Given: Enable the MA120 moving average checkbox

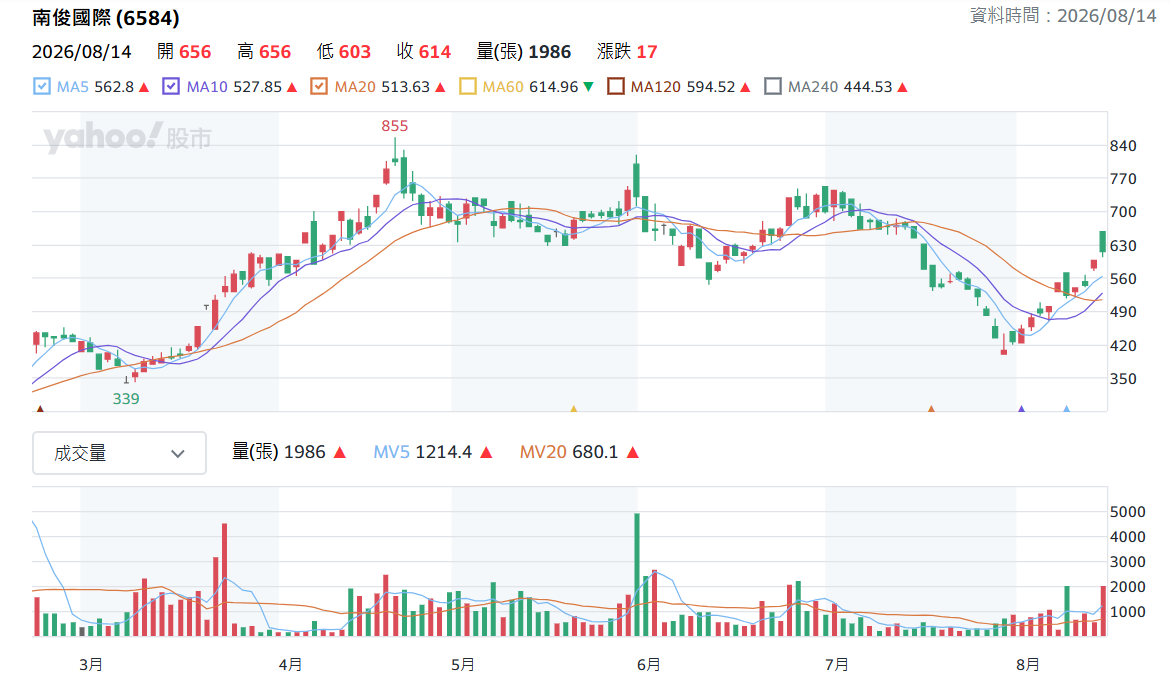Looking at the screenshot, I should point(616,87).
